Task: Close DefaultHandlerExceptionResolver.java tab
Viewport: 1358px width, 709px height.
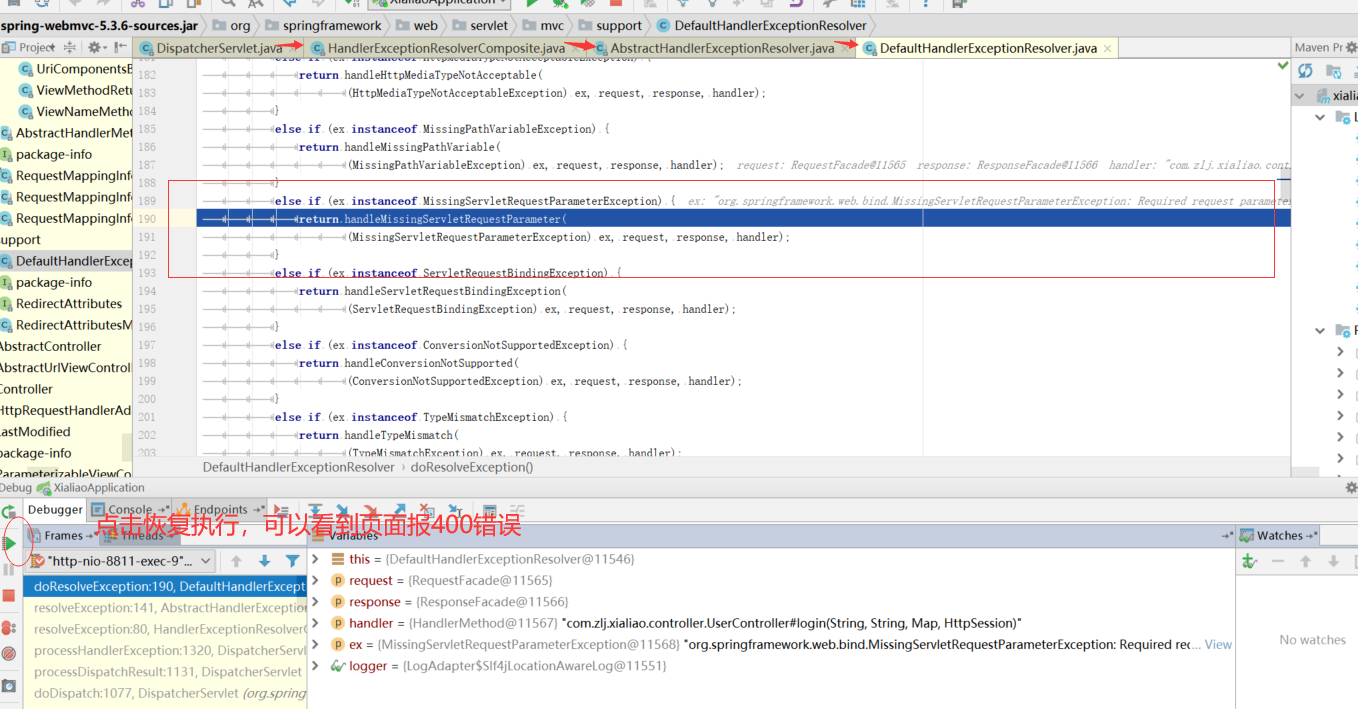Action: point(1107,49)
